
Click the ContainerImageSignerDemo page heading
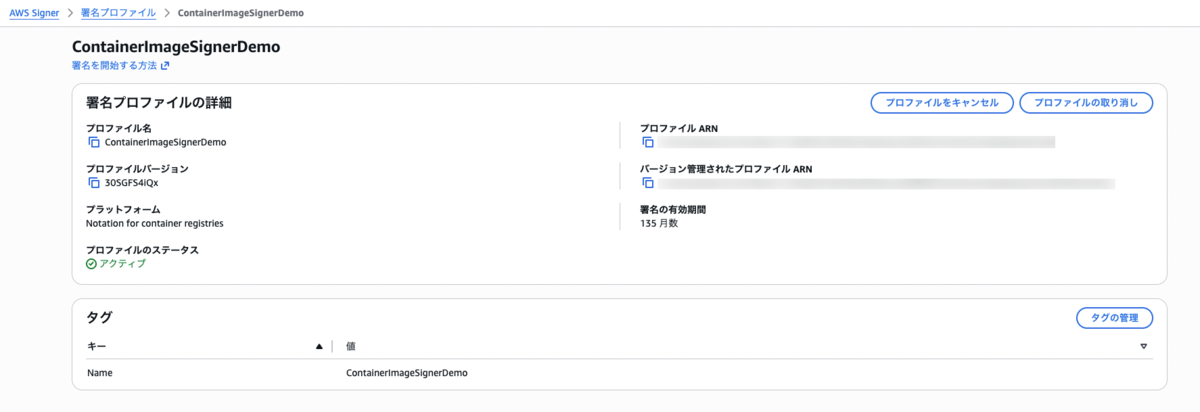point(176,46)
